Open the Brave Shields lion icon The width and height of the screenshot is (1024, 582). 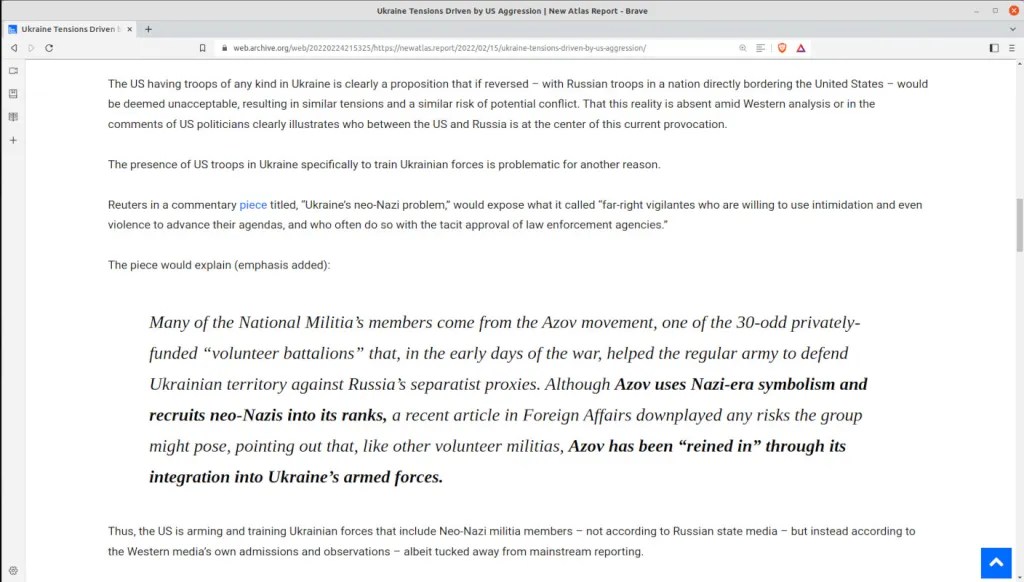(782, 48)
